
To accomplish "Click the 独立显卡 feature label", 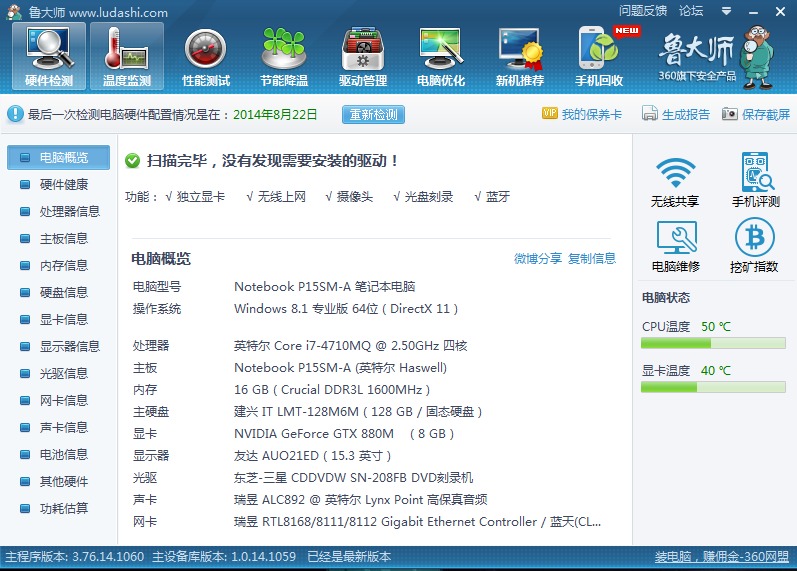I will (200, 197).
